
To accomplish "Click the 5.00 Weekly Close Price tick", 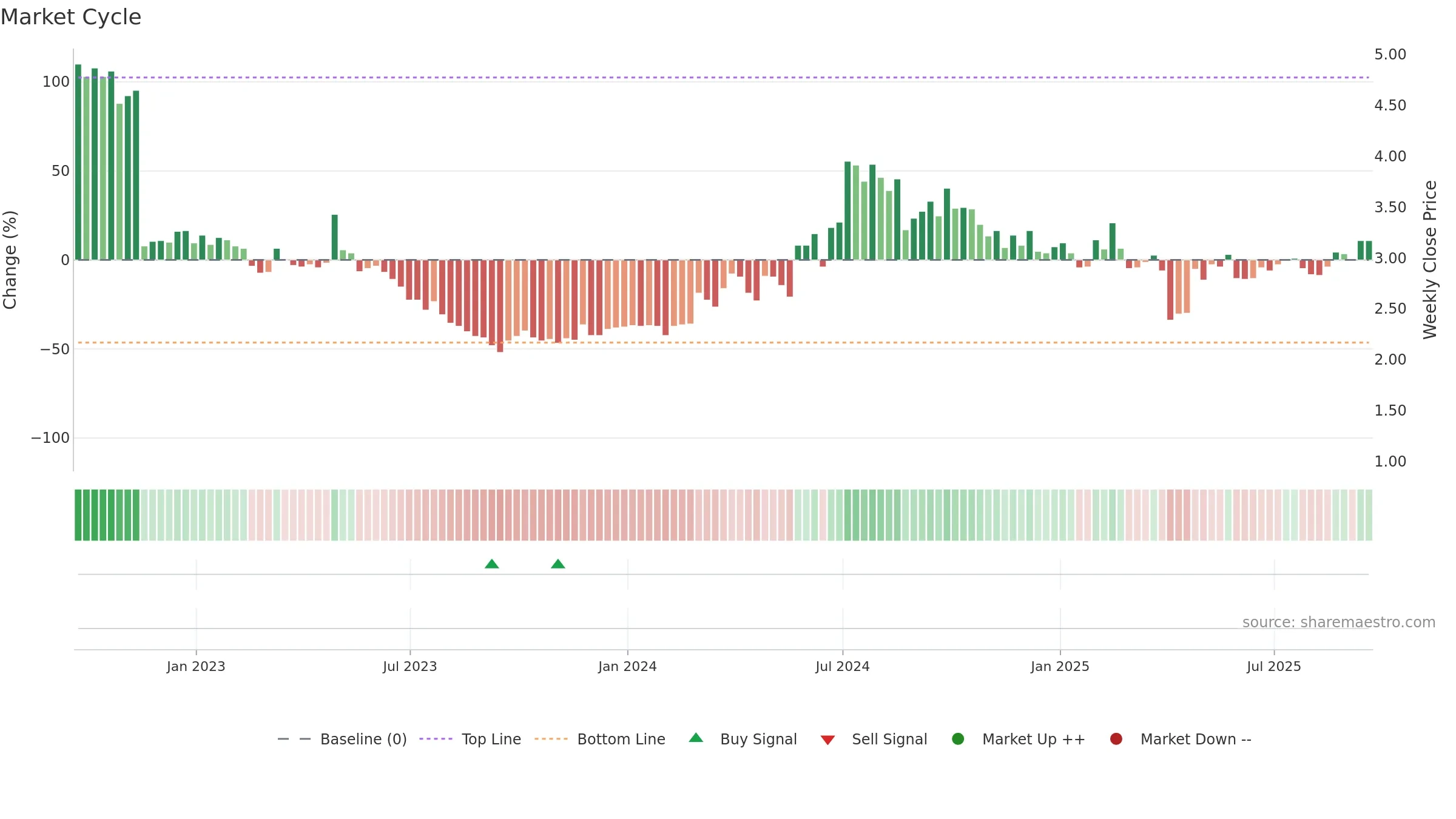I will [x=1390, y=55].
